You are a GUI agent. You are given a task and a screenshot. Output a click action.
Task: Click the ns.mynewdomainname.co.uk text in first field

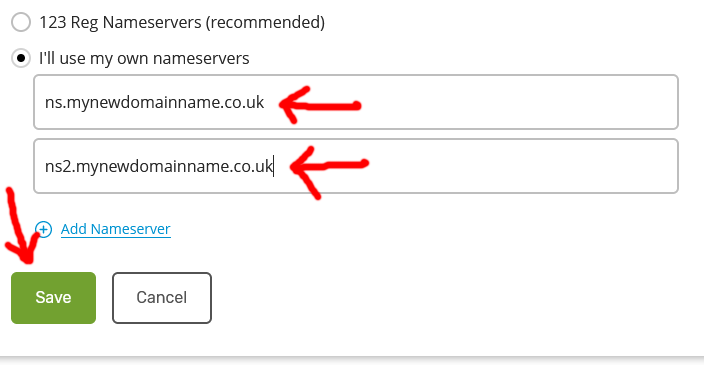pos(154,102)
